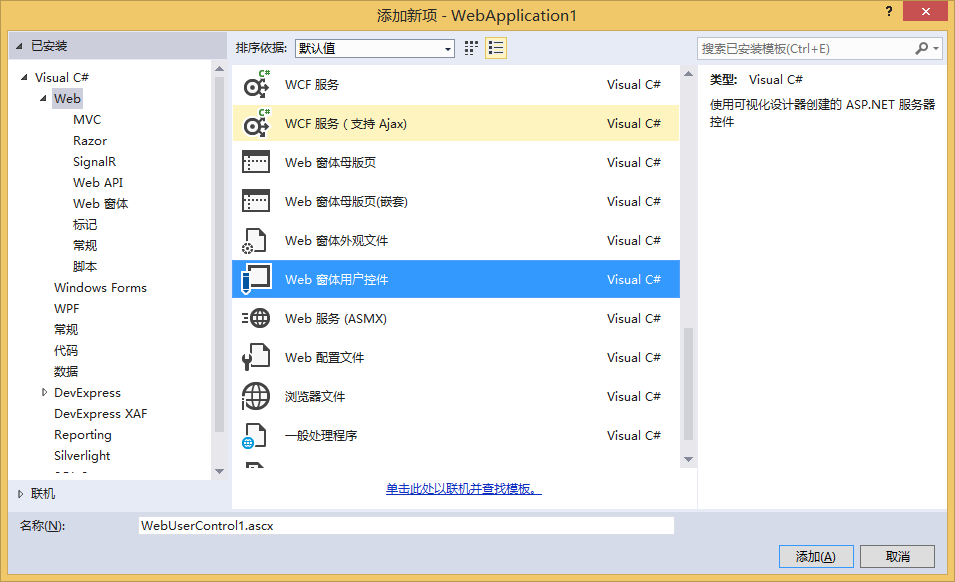Open the 排序依据 默认值 dropdown
The width and height of the screenshot is (955, 582).
point(375,48)
